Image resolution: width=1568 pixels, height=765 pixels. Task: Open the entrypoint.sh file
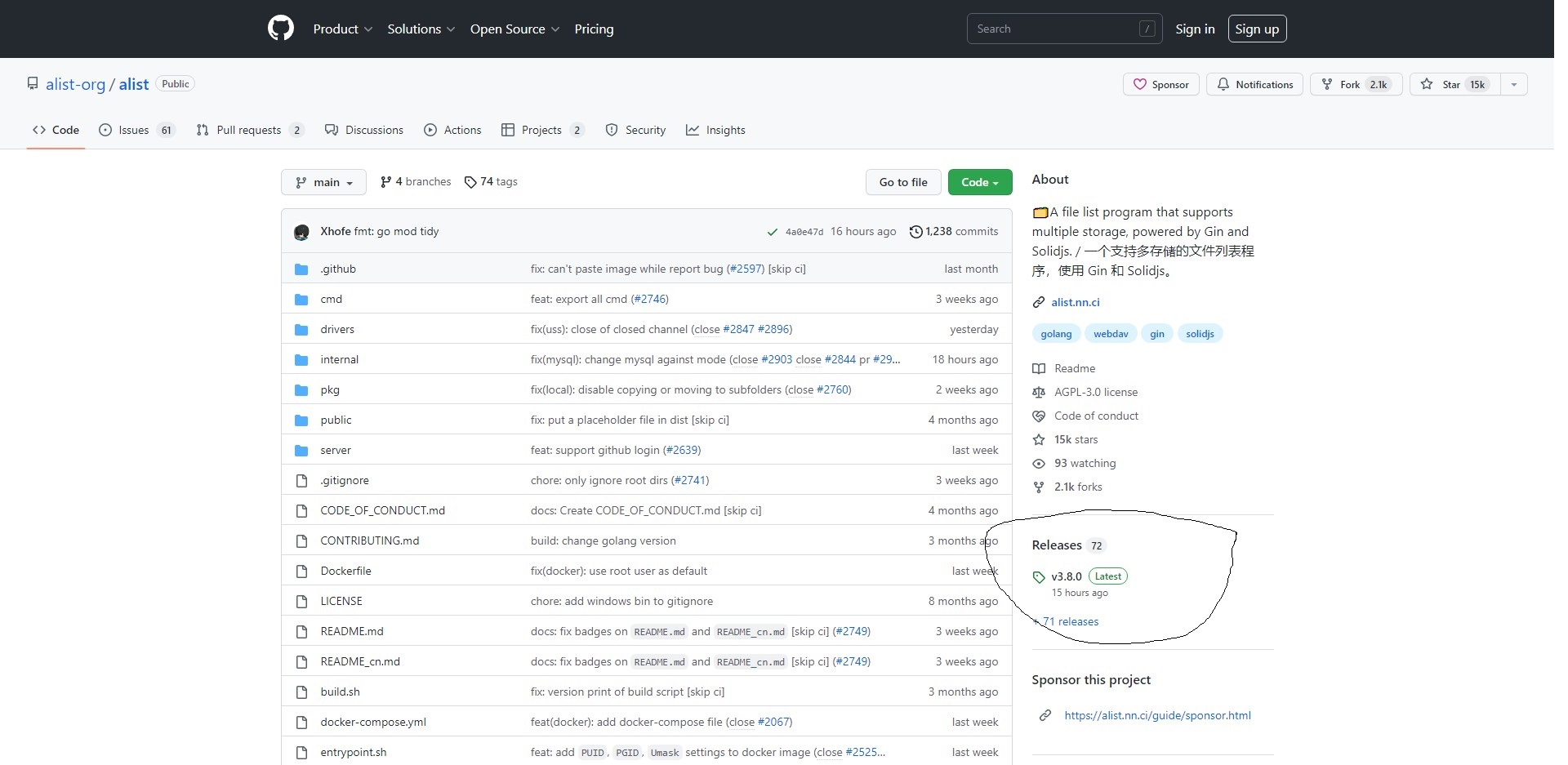[354, 752]
